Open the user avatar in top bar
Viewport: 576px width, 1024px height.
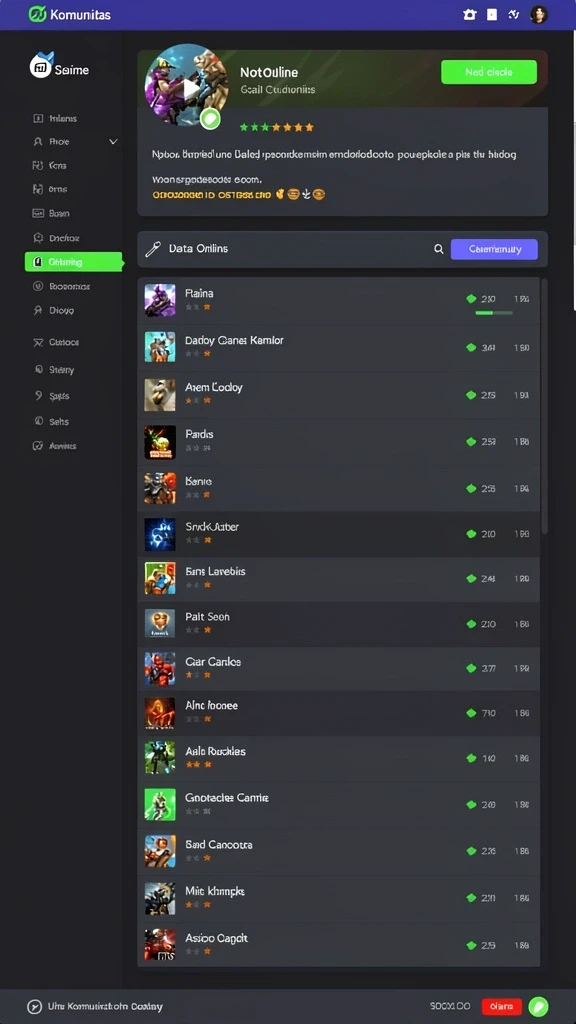[x=538, y=14]
